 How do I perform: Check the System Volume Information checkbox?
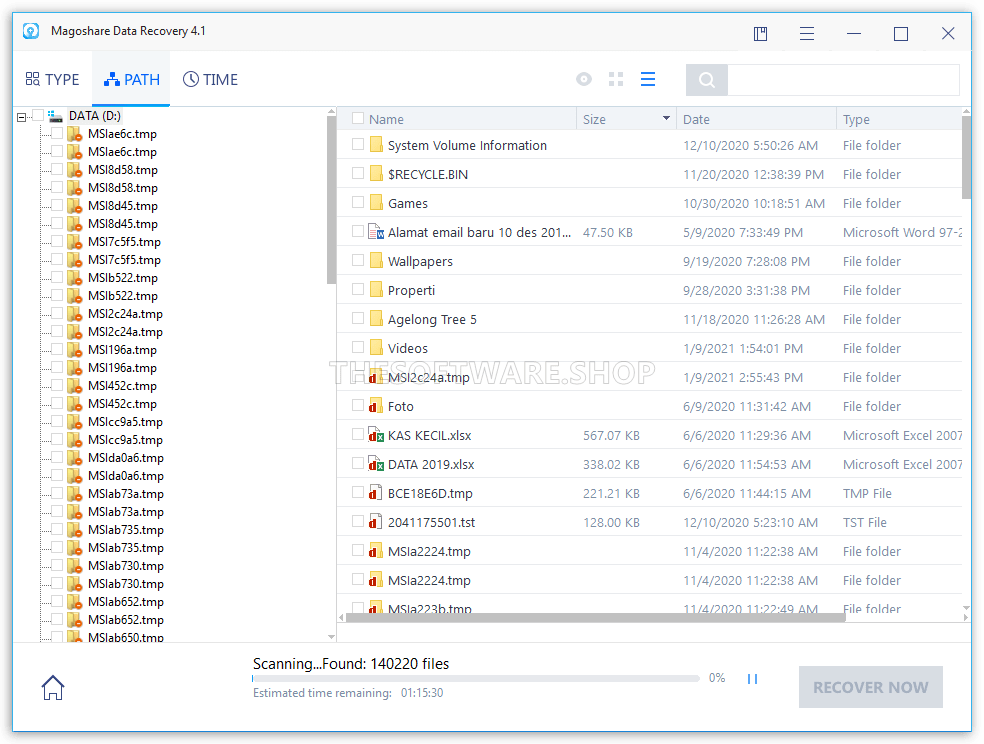[x=358, y=144]
